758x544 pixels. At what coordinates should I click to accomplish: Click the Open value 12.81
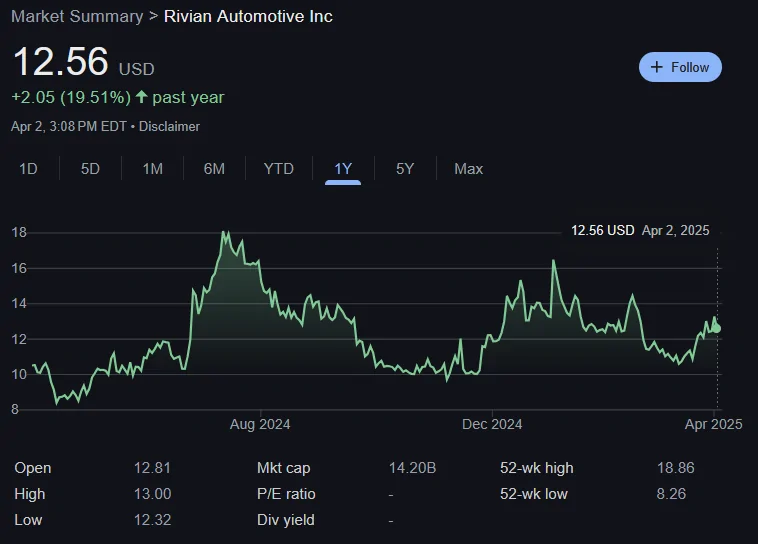coord(152,468)
